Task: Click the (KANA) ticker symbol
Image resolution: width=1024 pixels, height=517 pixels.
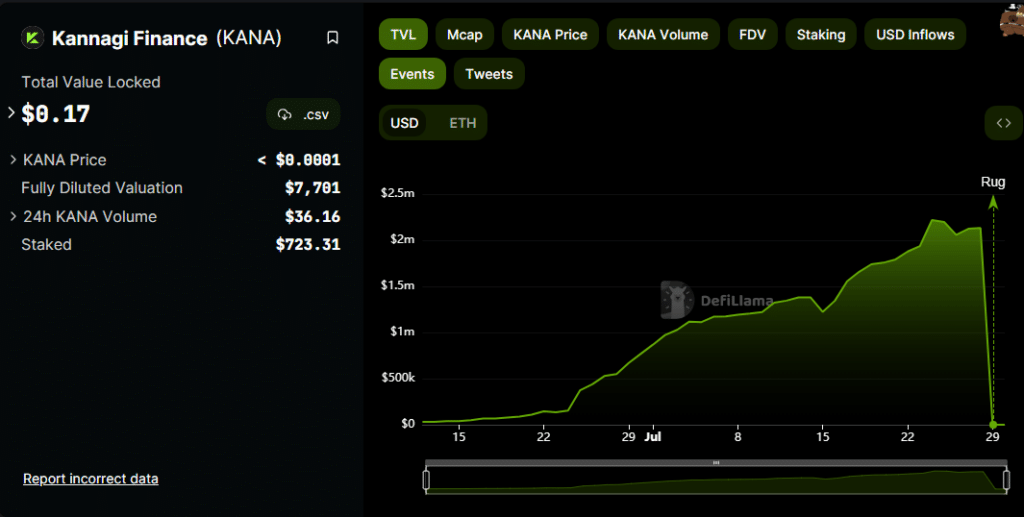Action: tap(249, 38)
